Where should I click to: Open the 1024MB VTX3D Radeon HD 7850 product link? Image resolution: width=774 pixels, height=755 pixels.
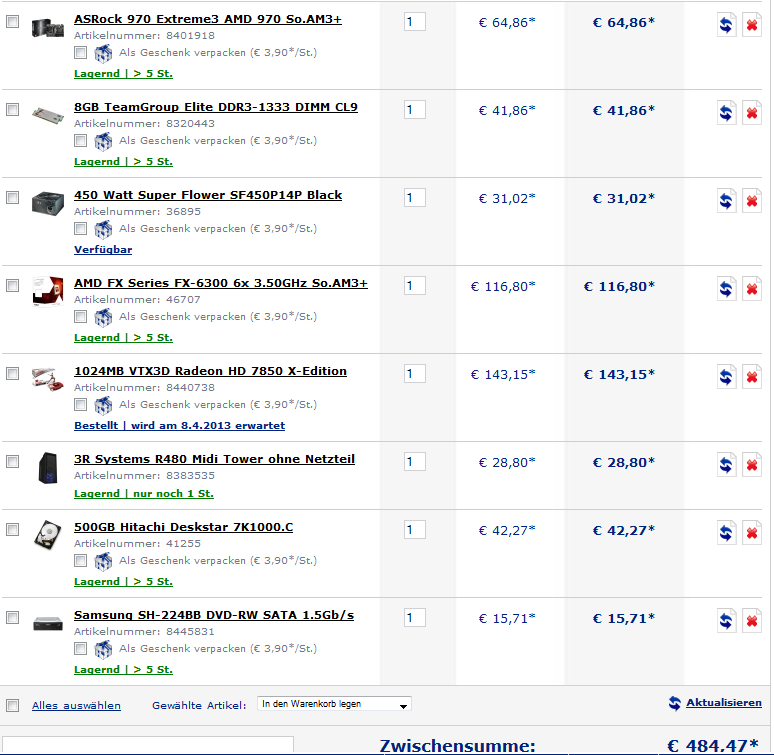click(210, 371)
